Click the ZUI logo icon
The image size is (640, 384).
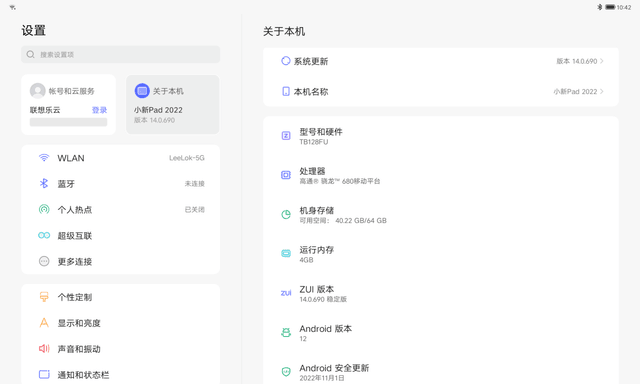point(286,293)
